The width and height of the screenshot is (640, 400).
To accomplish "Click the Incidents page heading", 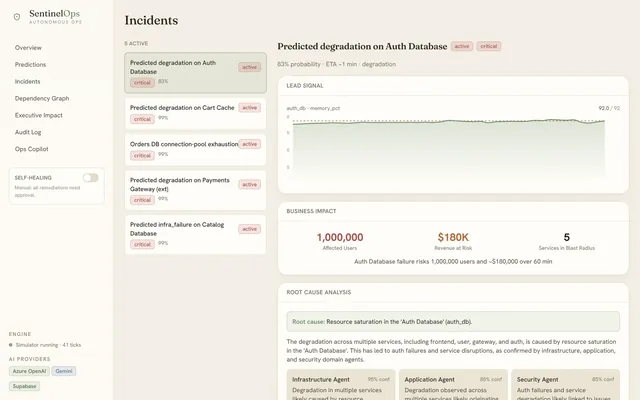I will 151,20.
